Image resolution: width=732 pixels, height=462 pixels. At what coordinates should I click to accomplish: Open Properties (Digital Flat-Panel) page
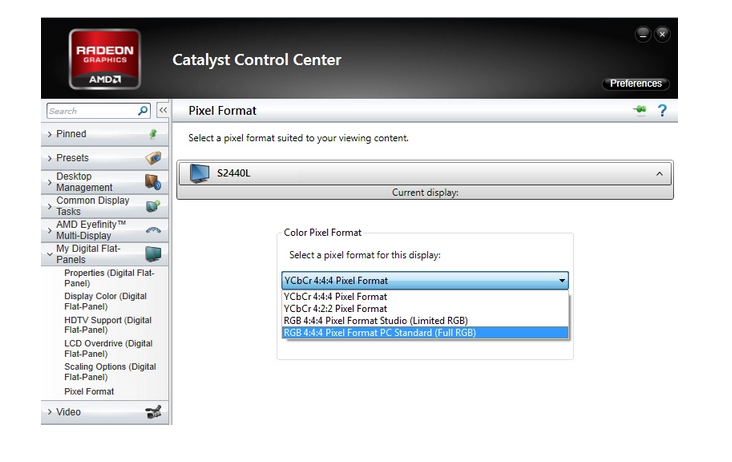coord(109,278)
